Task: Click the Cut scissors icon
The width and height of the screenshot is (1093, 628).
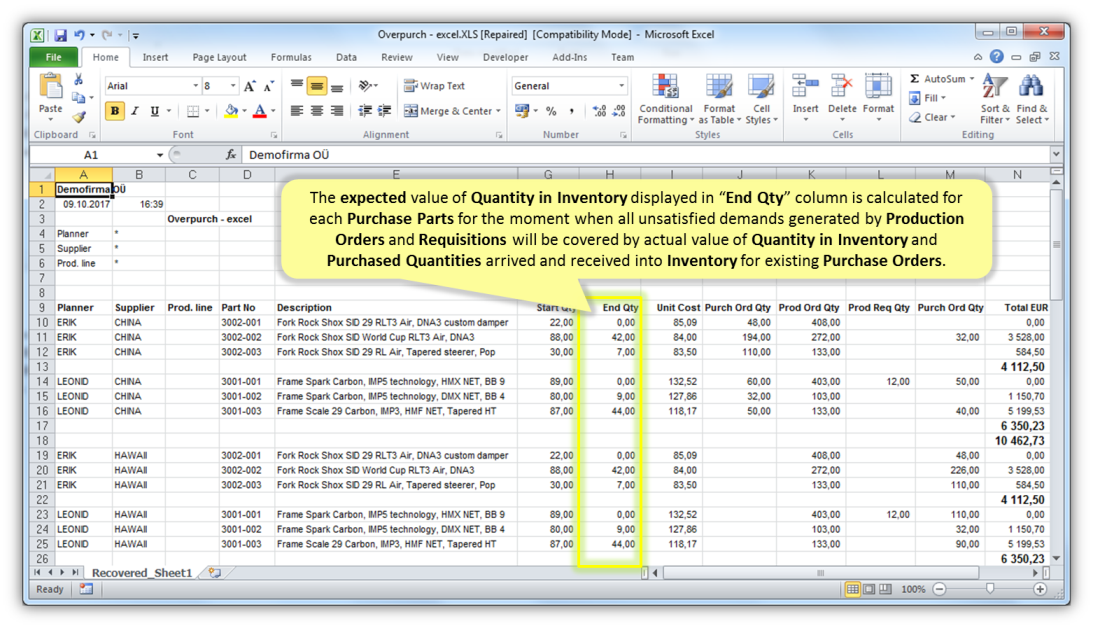Action: coord(78,80)
